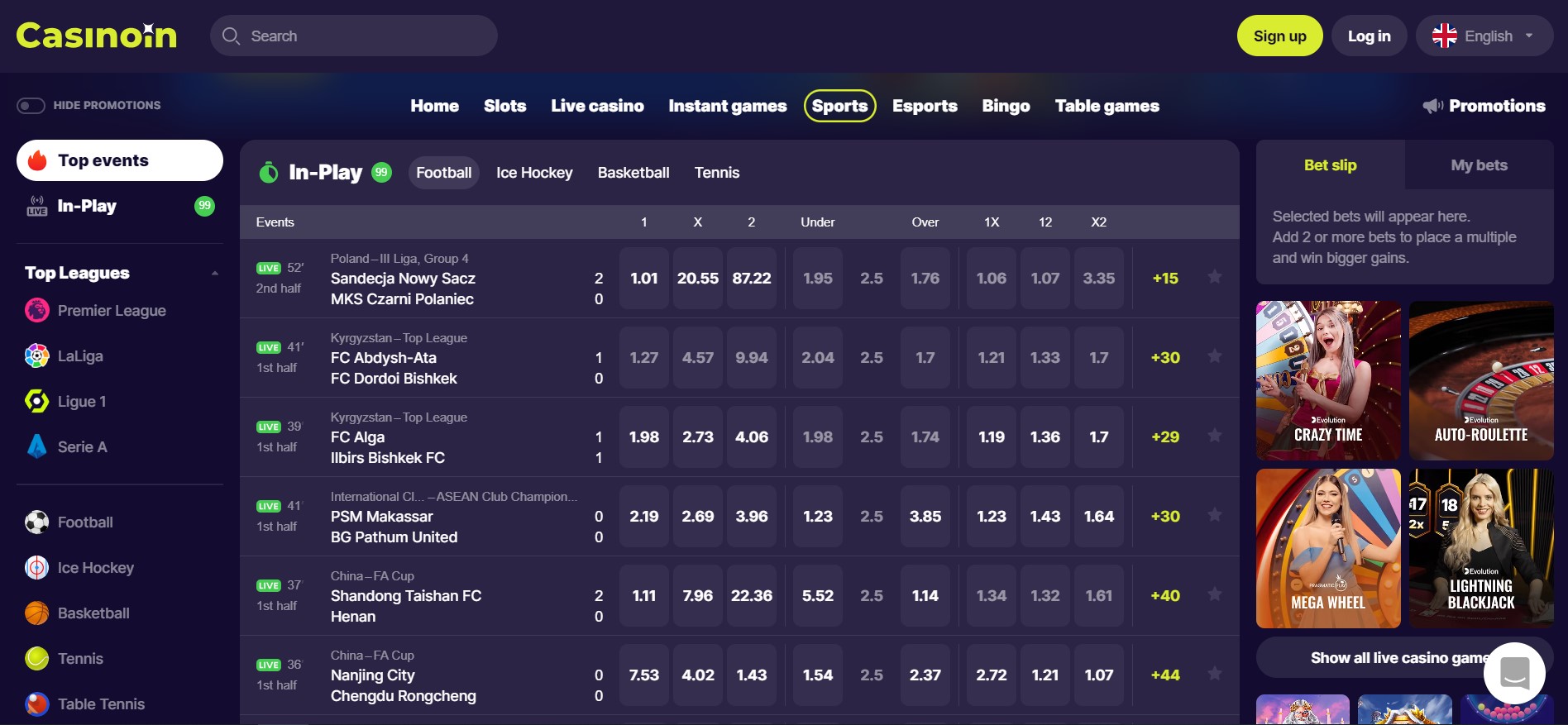Open the Shandong Taishan FC vs Henan match
The height and width of the screenshot is (725, 1568).
[406, 606]
